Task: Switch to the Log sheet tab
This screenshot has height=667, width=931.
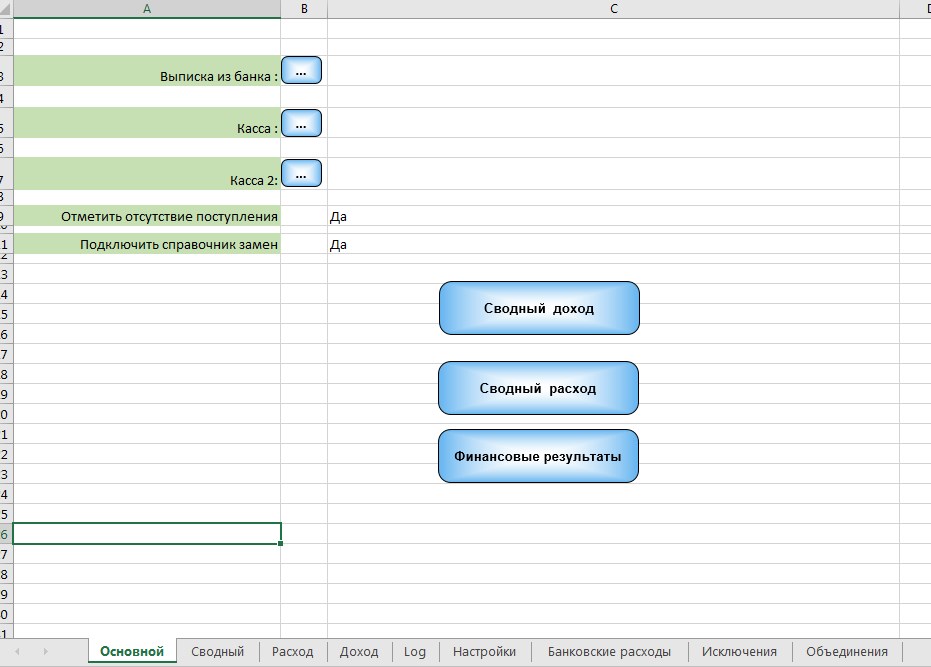Action: coord(415,652)
